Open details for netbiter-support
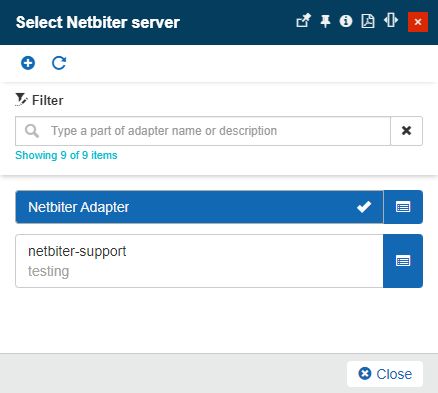The image size is (438, 393). click(403, 261)
